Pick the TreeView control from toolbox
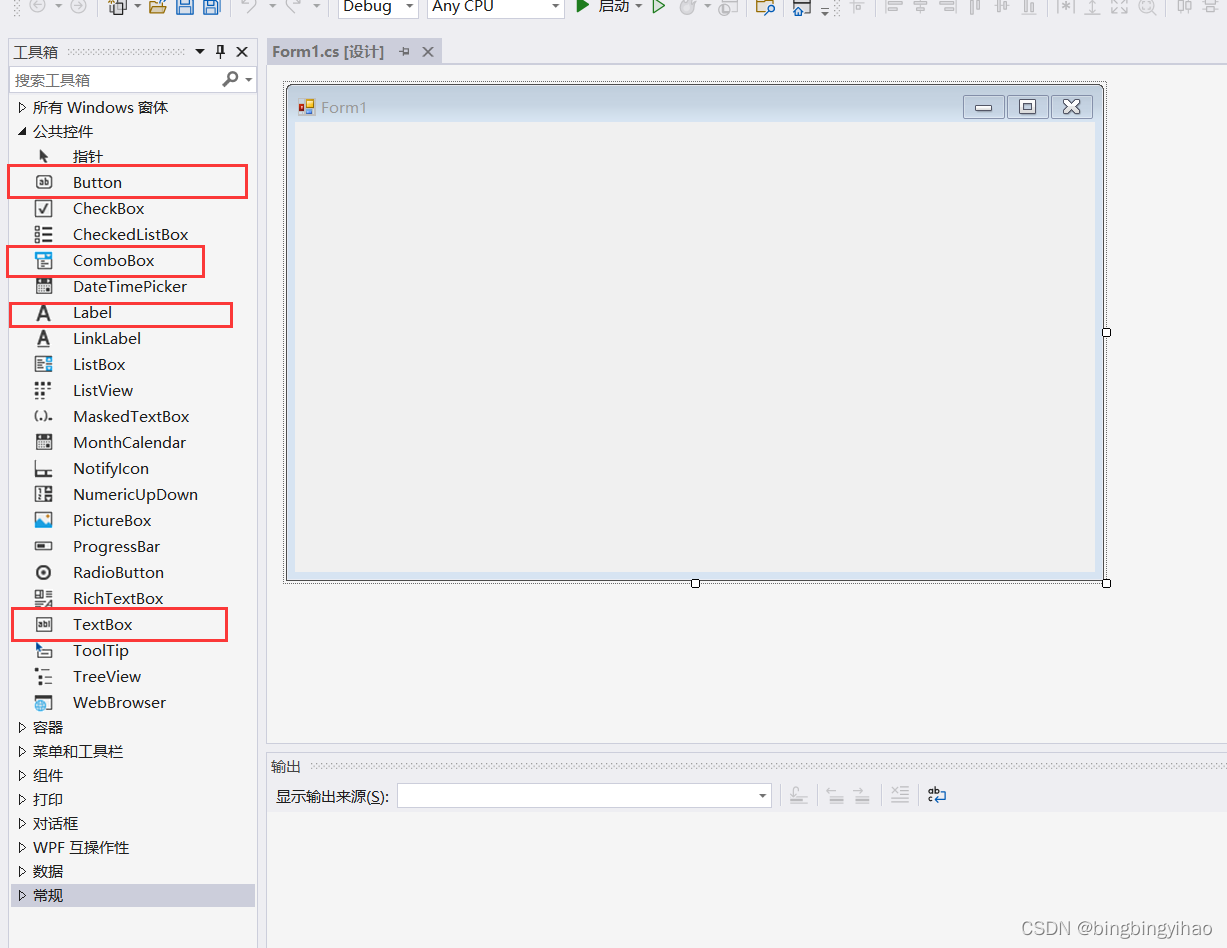1227x948 pixels. point(131,676)
